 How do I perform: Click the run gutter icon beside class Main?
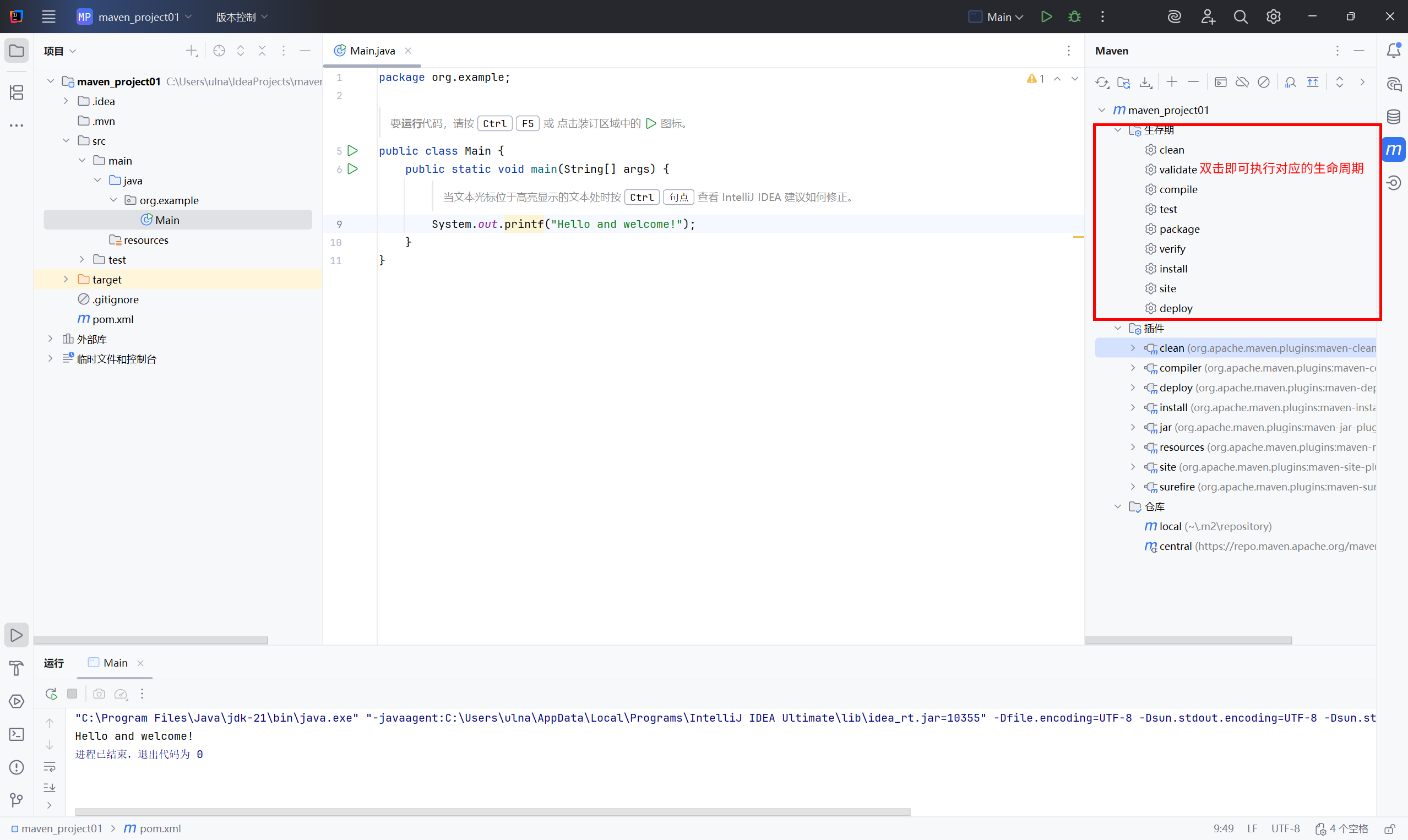pos(353,151)
